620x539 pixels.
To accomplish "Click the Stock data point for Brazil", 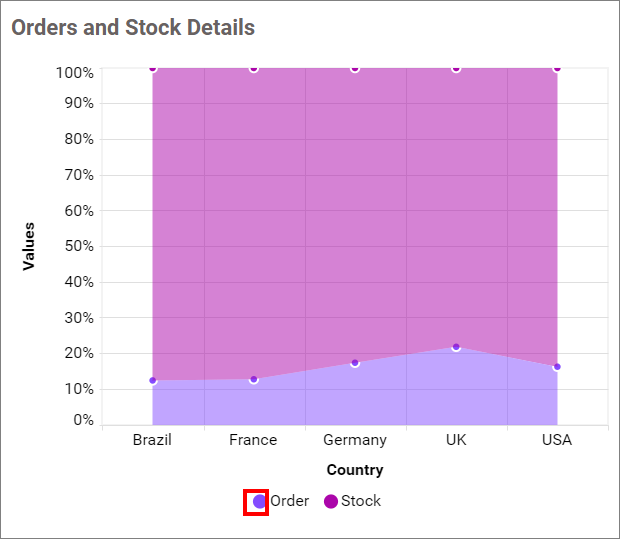I will [153, 68].
